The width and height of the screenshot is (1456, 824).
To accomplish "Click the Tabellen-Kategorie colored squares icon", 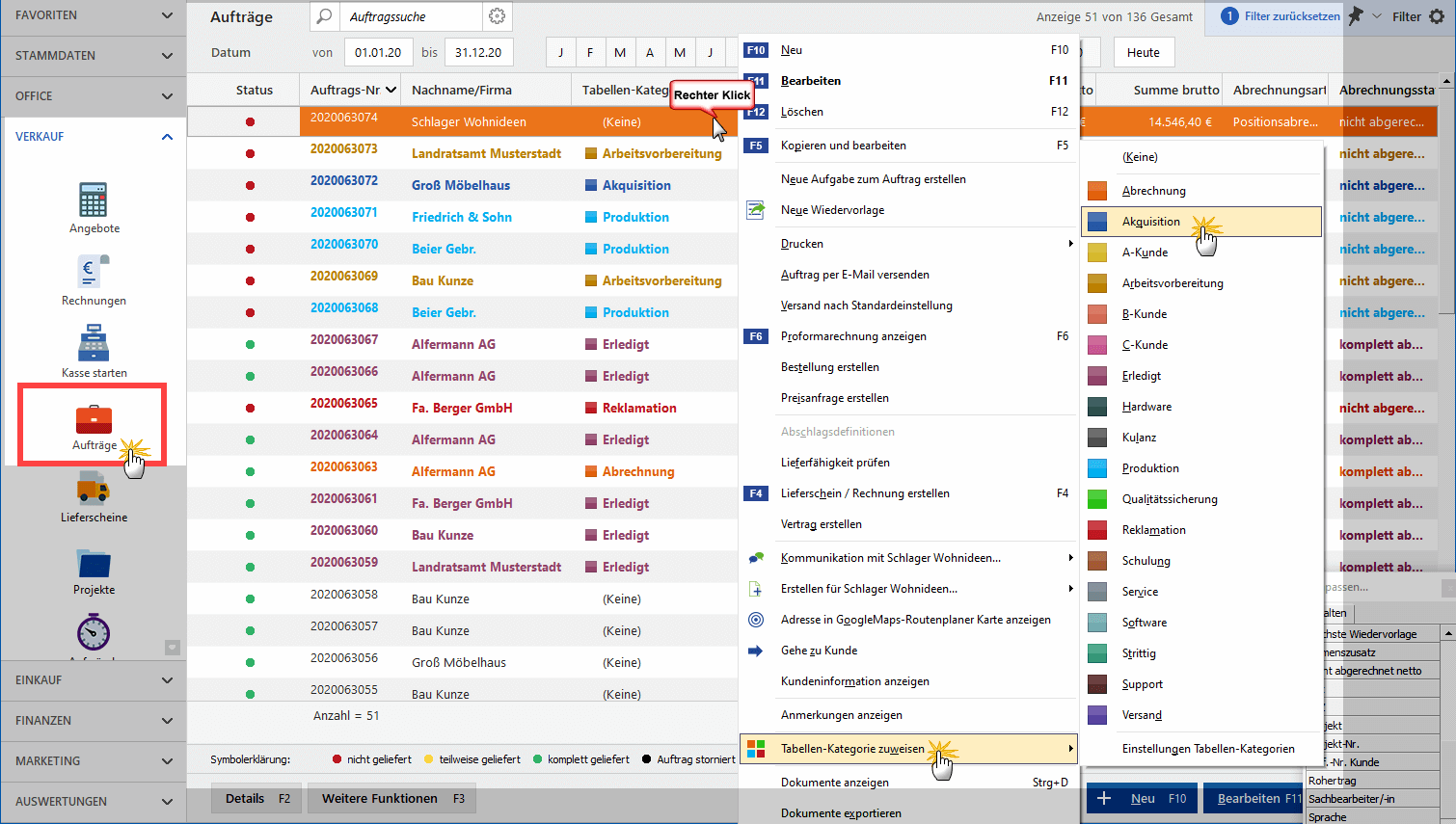I will pos(756,749).
